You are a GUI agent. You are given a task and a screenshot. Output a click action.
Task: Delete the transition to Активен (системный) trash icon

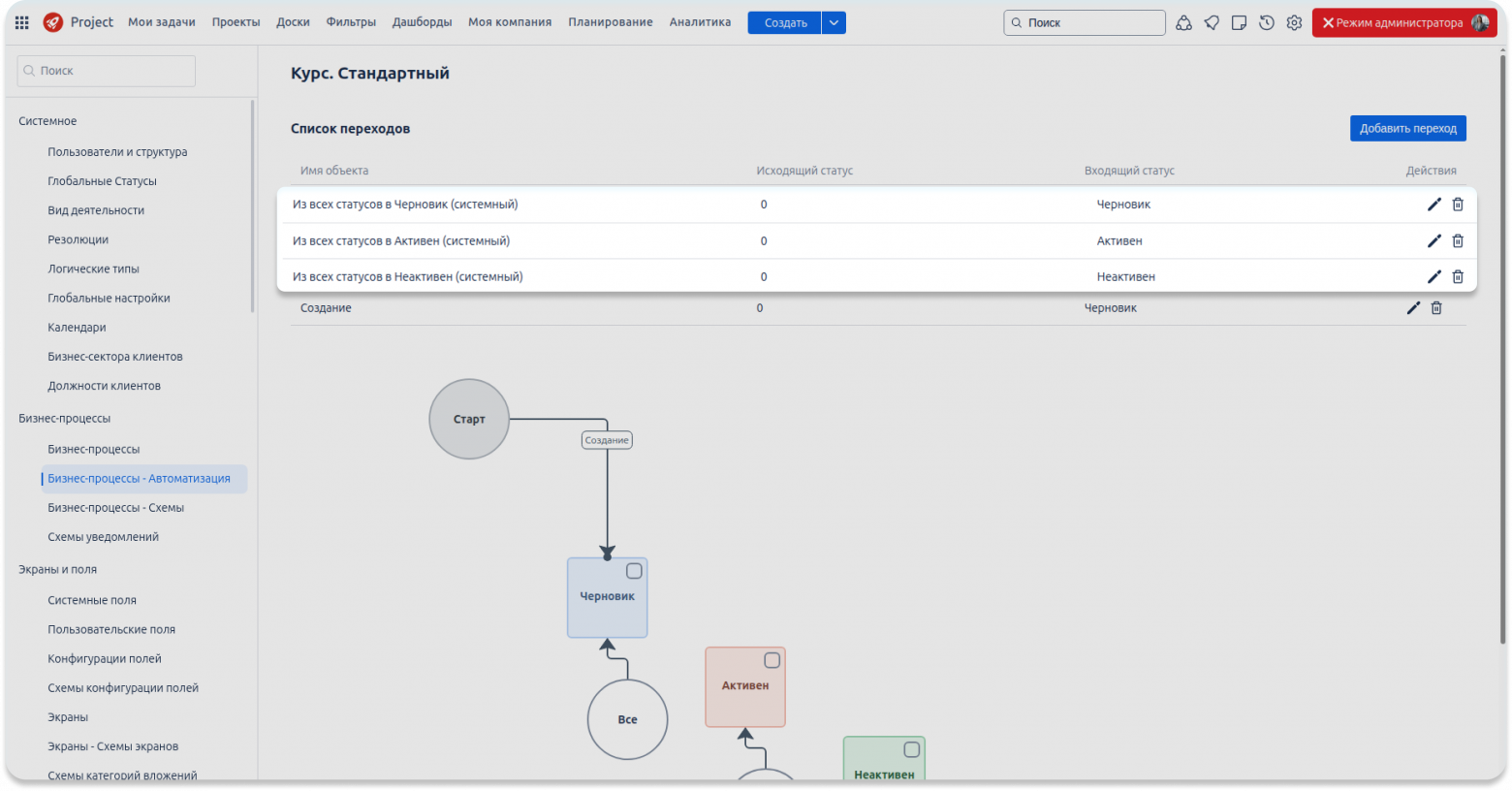click(x=1458, y=241)
